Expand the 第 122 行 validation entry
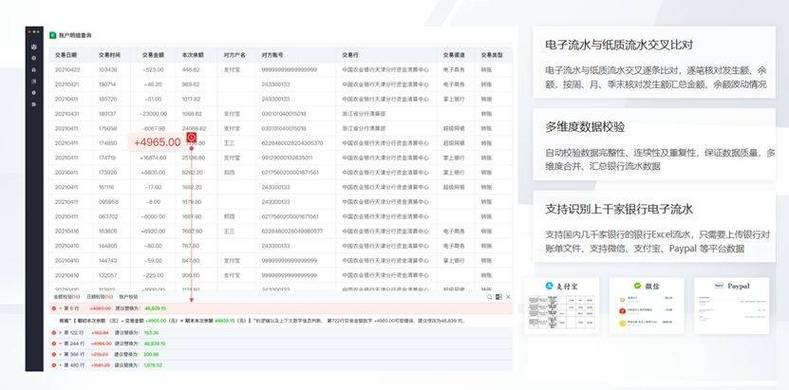This screenshot has width=789, height=390. click(59, 333)
